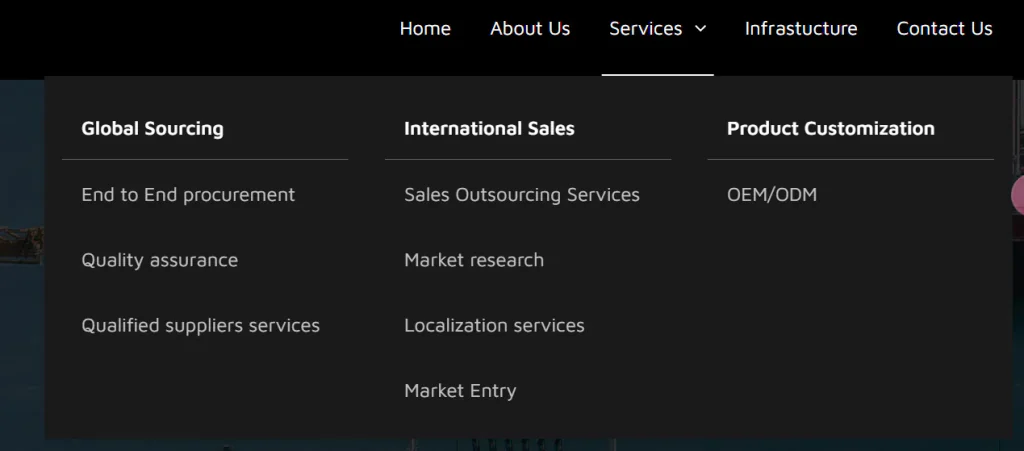1024x451 pixels.
Task: Choose Market Entry in the submenu
Action: click(460, 391)
